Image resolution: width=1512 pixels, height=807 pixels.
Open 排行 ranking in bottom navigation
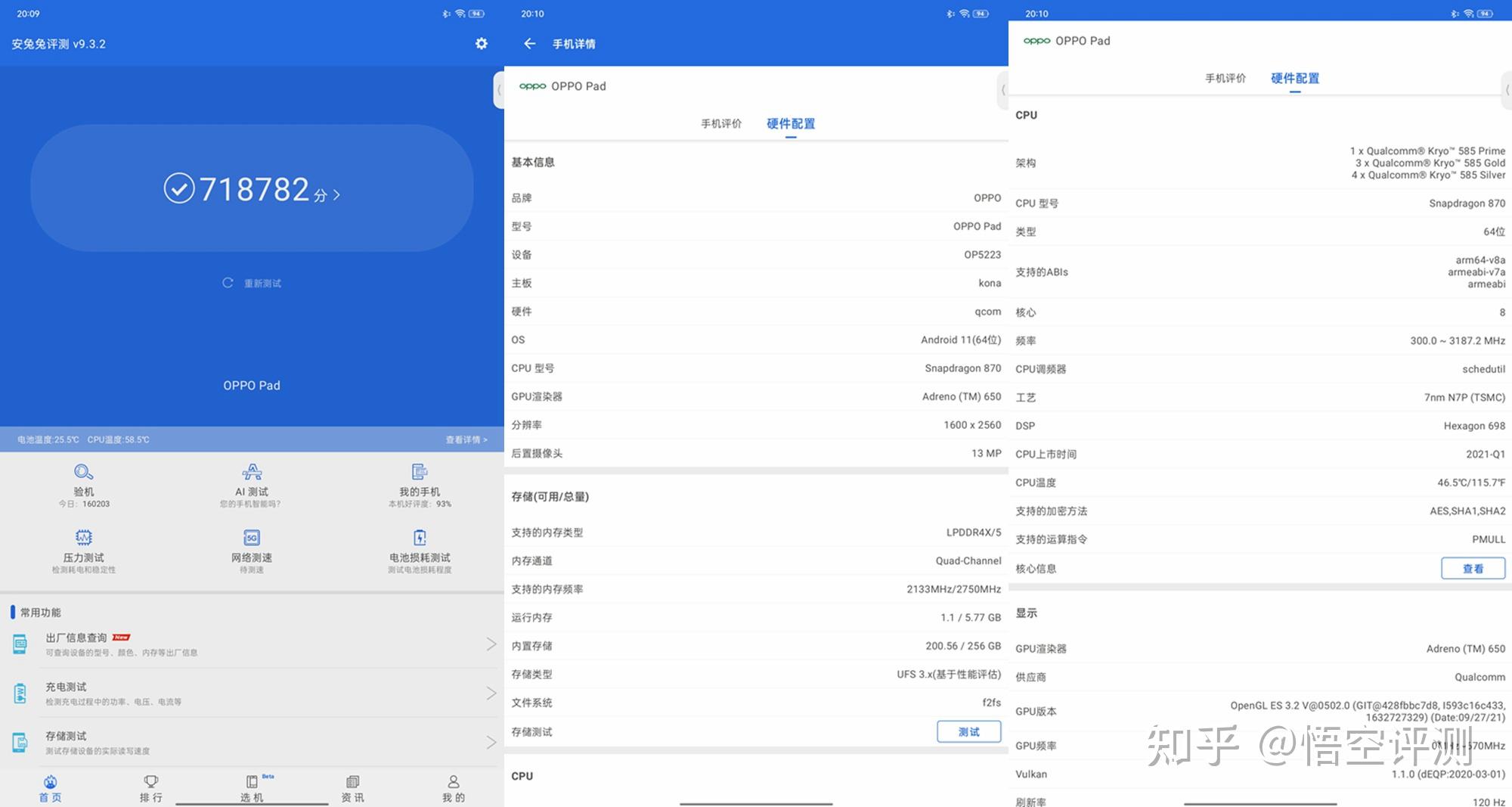(151, 788)
